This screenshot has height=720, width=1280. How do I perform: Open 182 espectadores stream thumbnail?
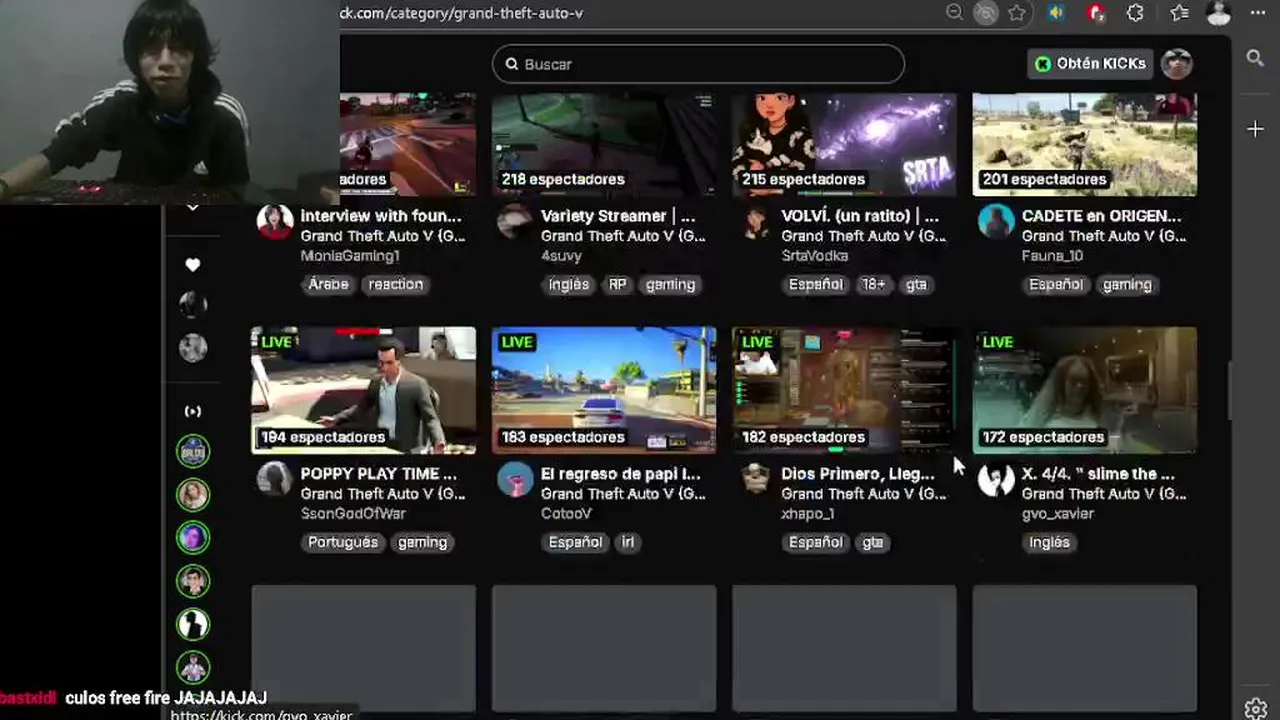coord(844,390)
